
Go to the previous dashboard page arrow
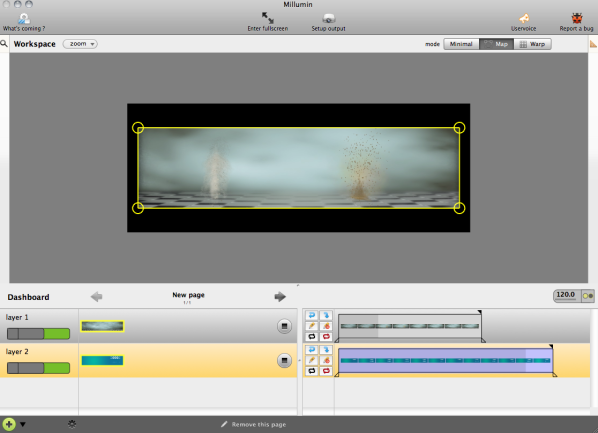point(96,296)
